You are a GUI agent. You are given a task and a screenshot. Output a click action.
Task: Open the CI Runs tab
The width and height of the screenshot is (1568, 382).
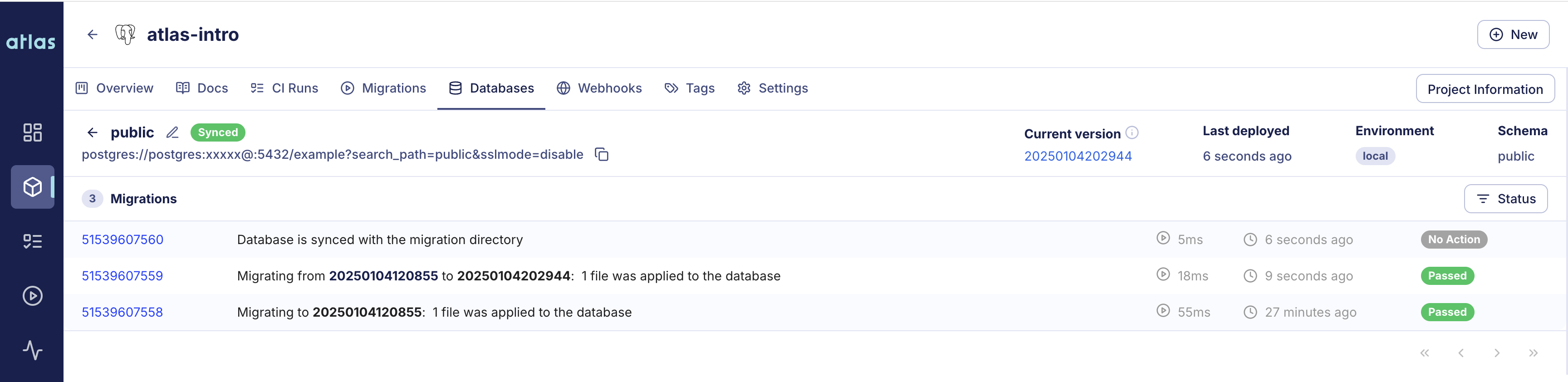pyautogui.click(x=284, y=88)
